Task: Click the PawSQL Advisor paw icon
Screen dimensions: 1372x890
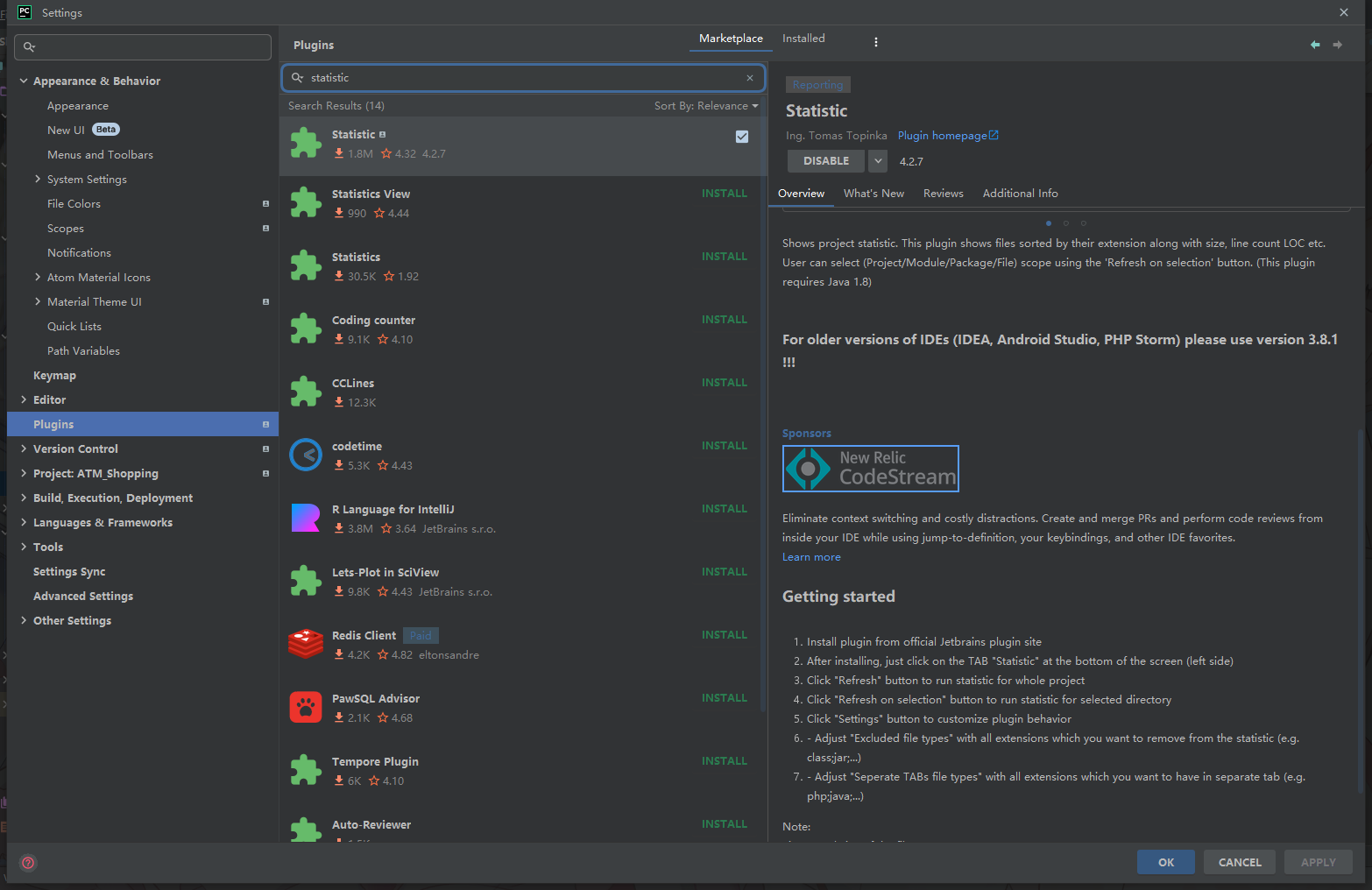Action: tap(306, 707)
